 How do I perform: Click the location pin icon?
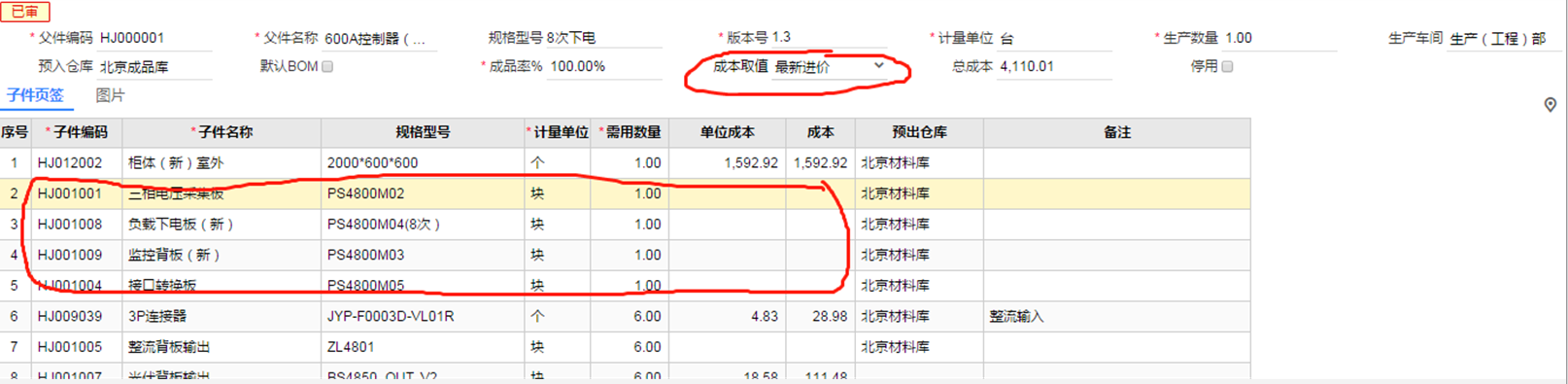point(1551,105)
